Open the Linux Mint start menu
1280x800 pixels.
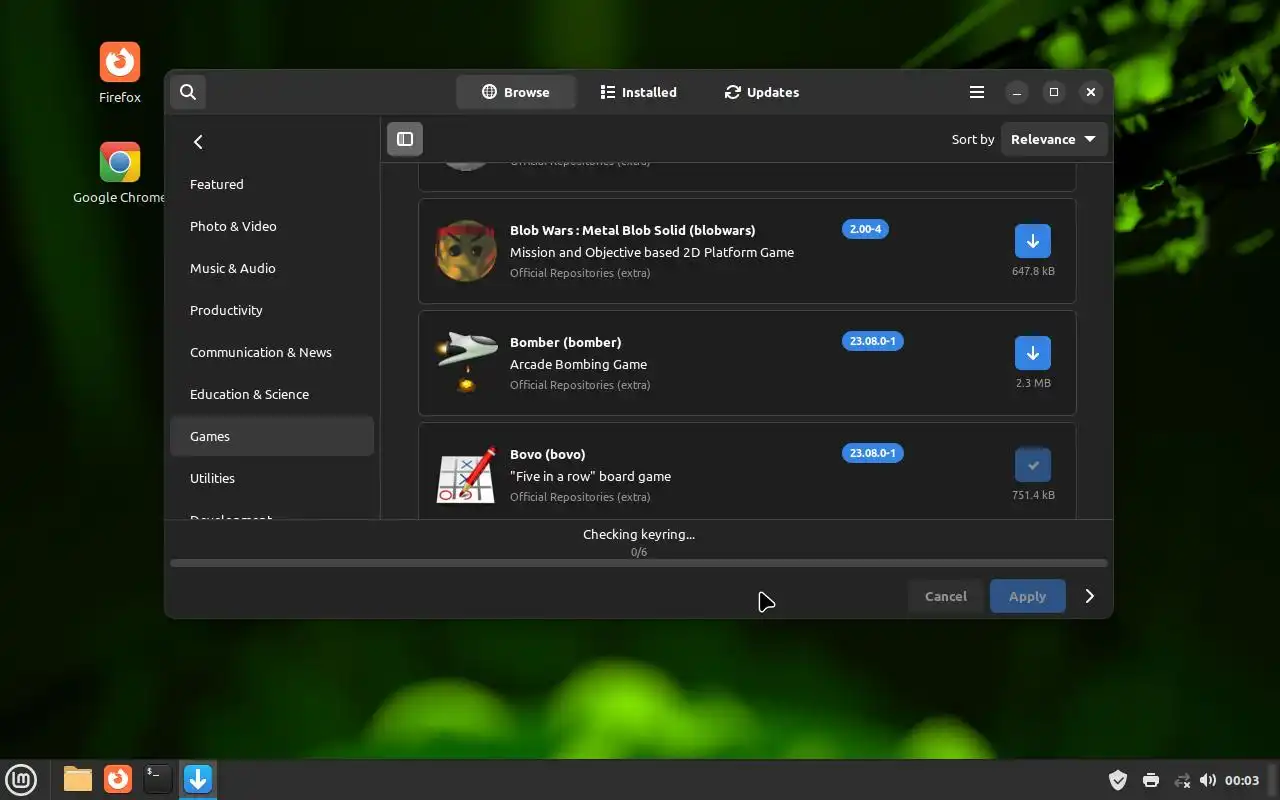point(21,779)
